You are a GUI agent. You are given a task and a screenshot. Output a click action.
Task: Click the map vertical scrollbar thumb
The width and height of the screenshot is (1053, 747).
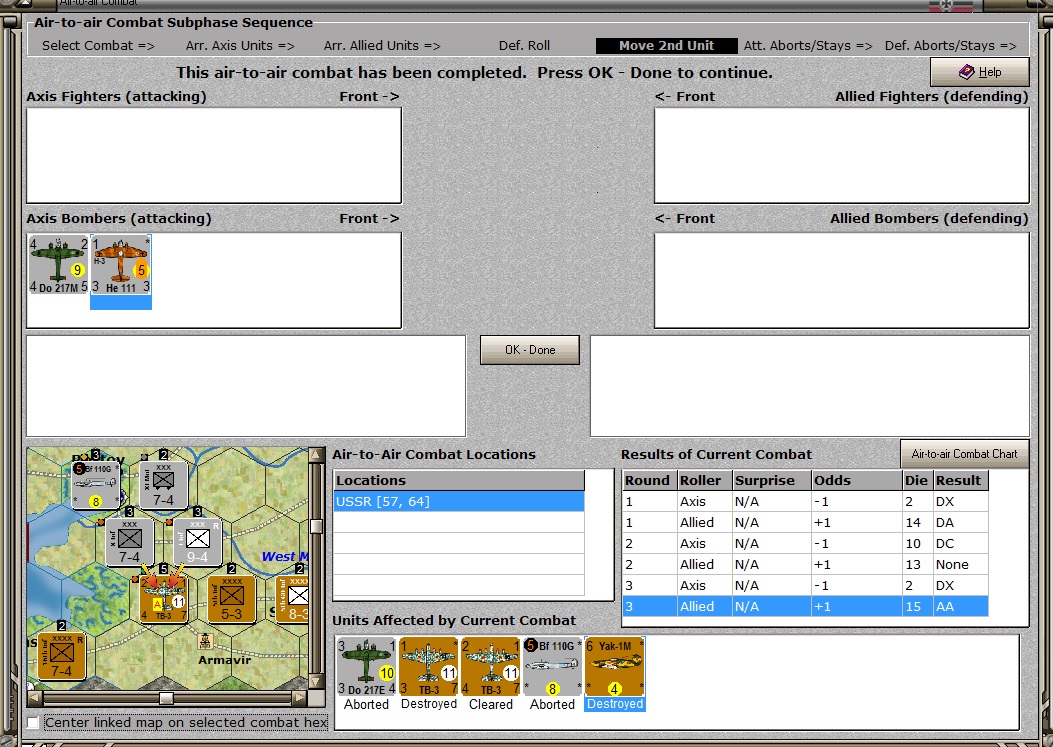[316, 526]
